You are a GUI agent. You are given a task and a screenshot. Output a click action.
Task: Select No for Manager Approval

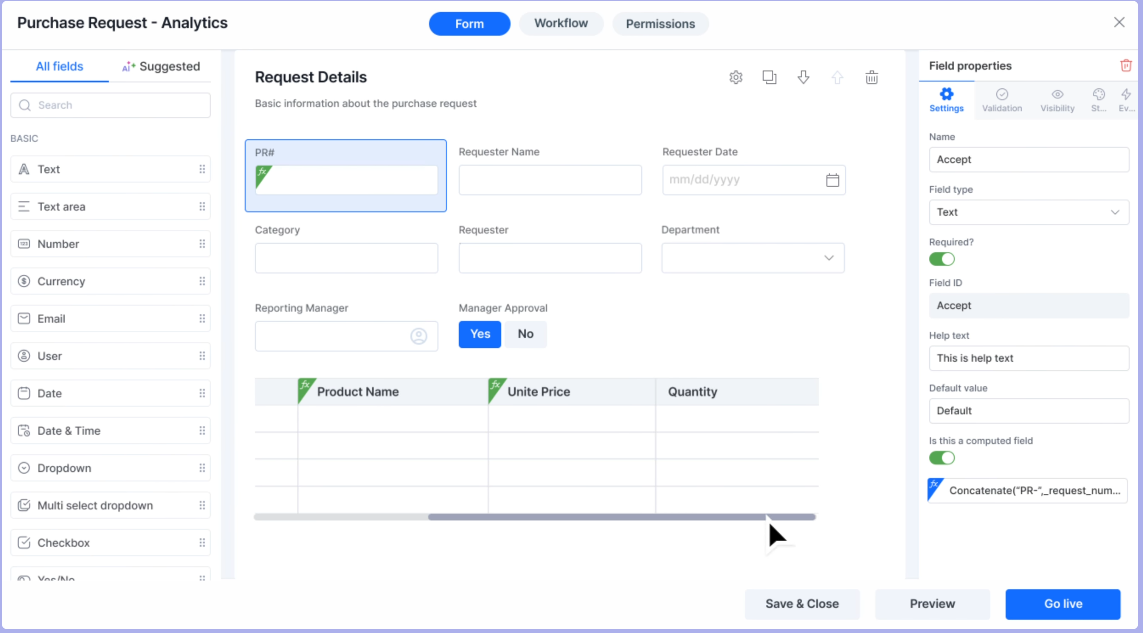526,334
